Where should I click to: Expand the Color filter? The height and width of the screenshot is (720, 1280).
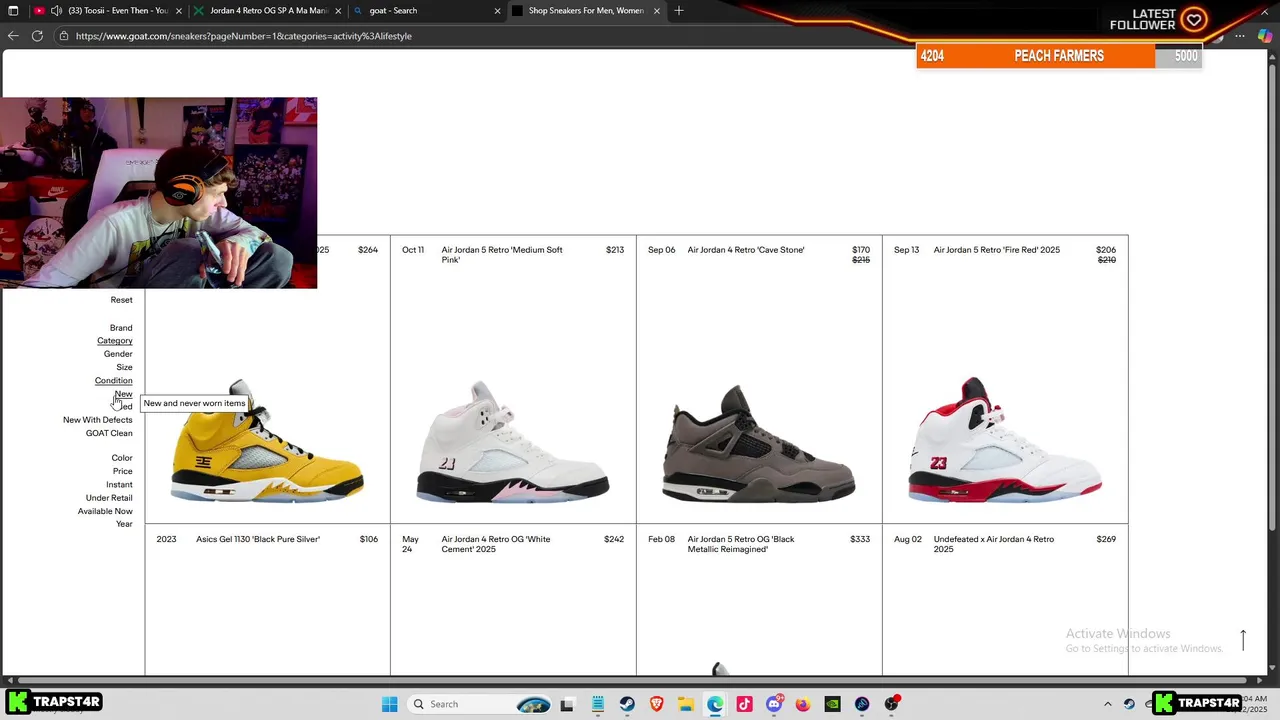point(122,458)
